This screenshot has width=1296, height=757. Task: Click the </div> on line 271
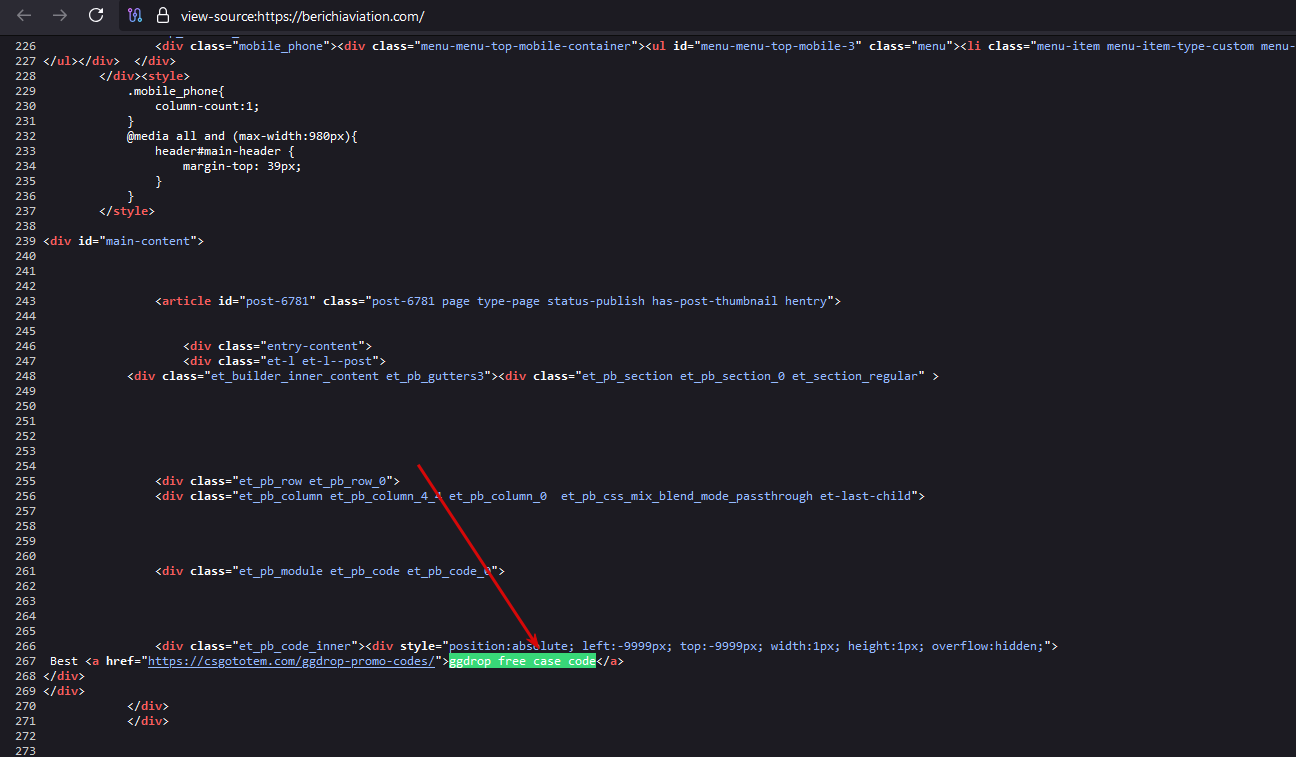pyautogui.click(x=148, y=721)
